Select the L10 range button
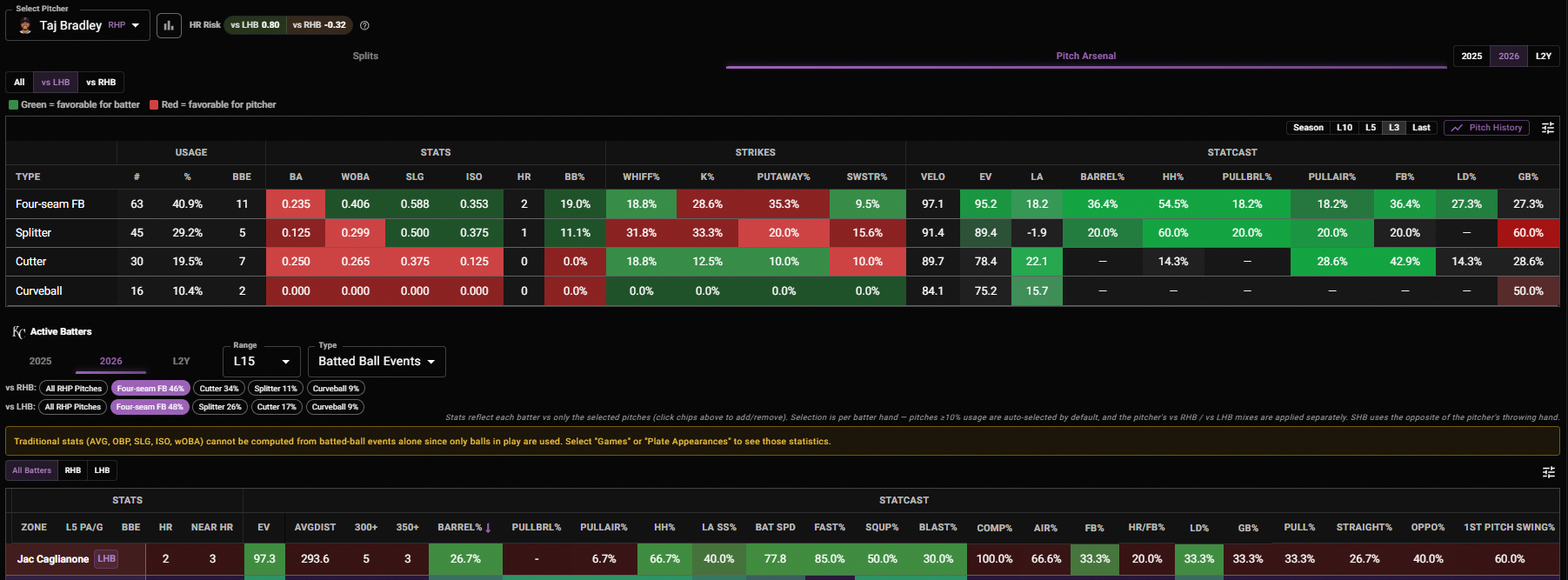The height and width of the screenshot is (580, 1568). click(1344, 128)
